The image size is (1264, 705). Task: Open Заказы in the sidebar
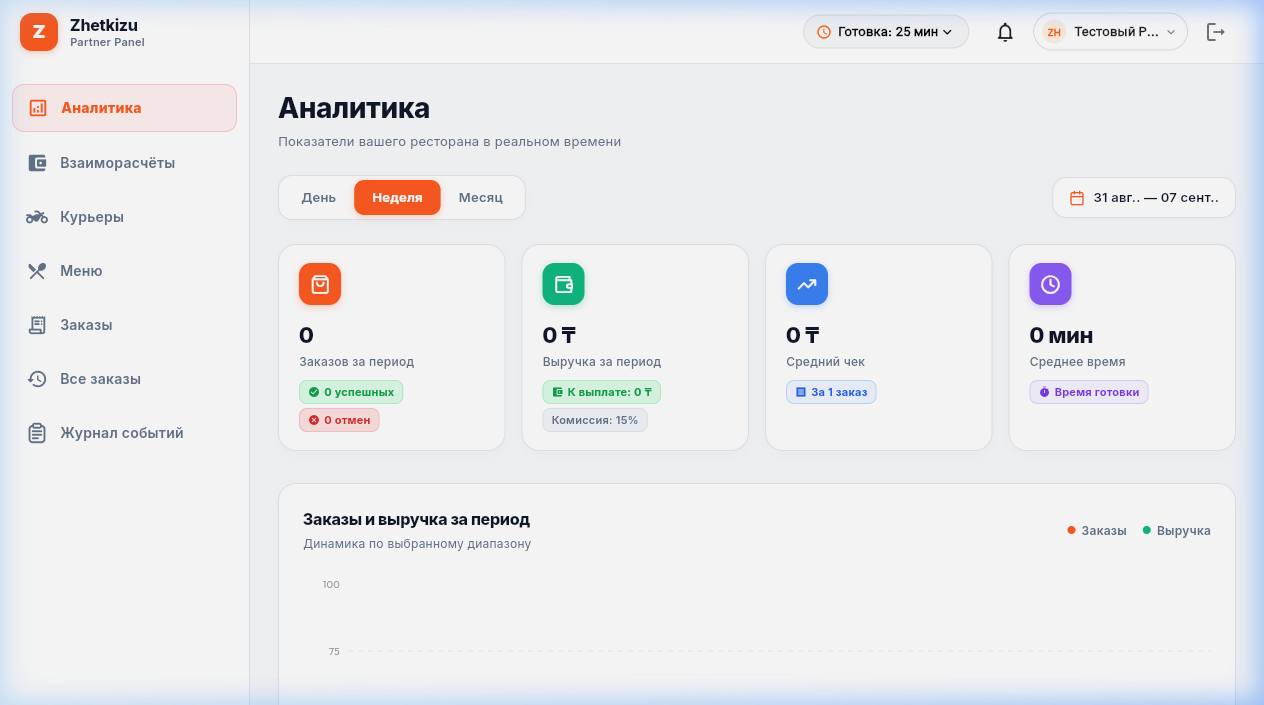(x=124, y=325)
